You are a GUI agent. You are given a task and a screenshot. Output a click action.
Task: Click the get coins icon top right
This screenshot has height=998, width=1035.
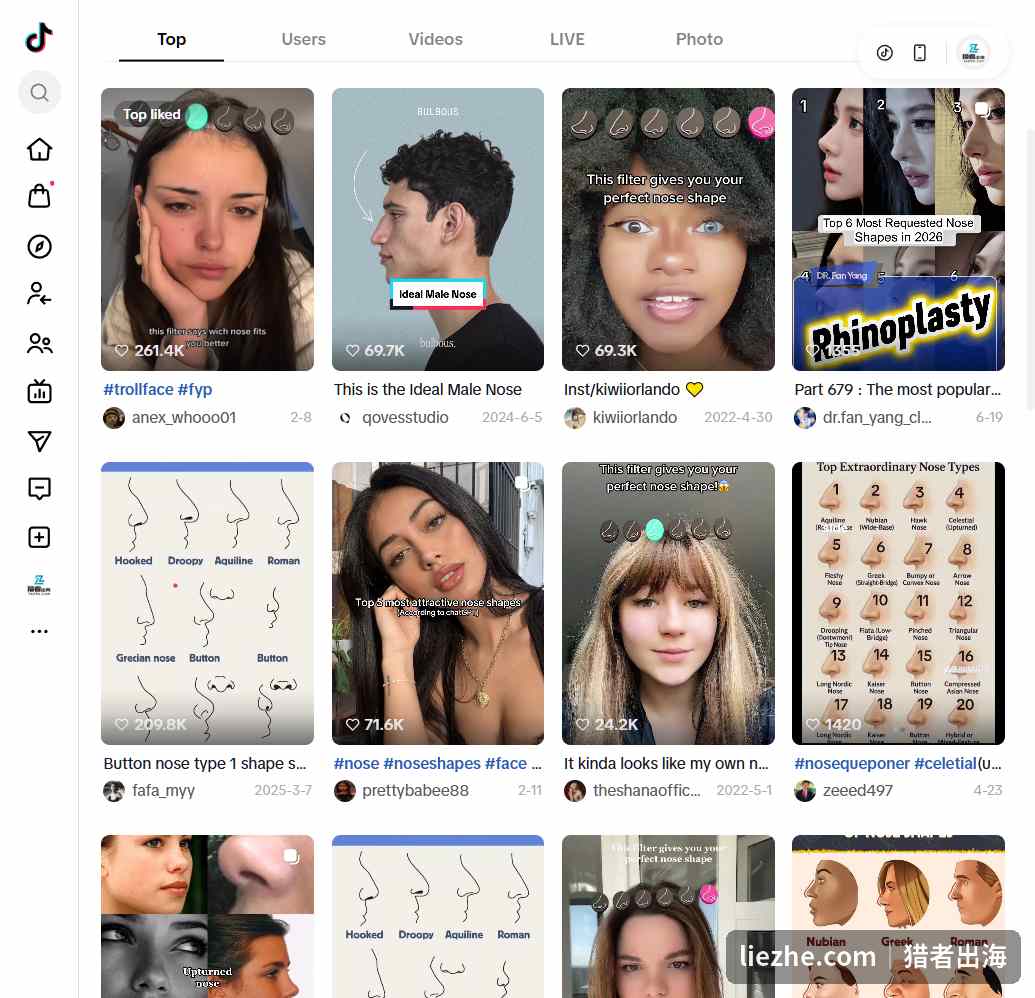click(885, 53)
